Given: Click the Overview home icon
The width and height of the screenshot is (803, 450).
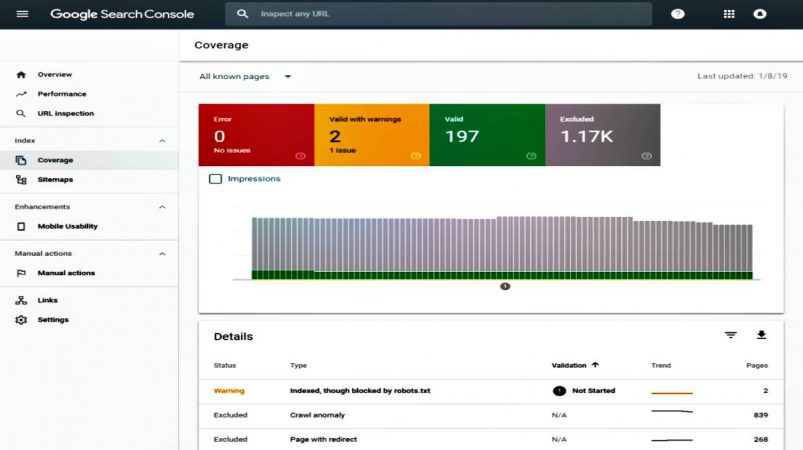Looking at the screenshot, I should (21, 75).
